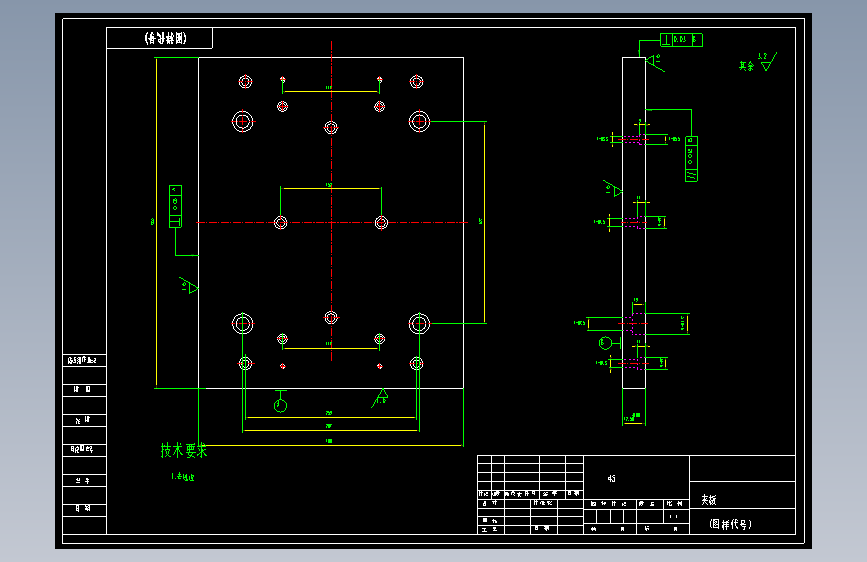Select the roughness symbol on side view's left face

[613, 188]
